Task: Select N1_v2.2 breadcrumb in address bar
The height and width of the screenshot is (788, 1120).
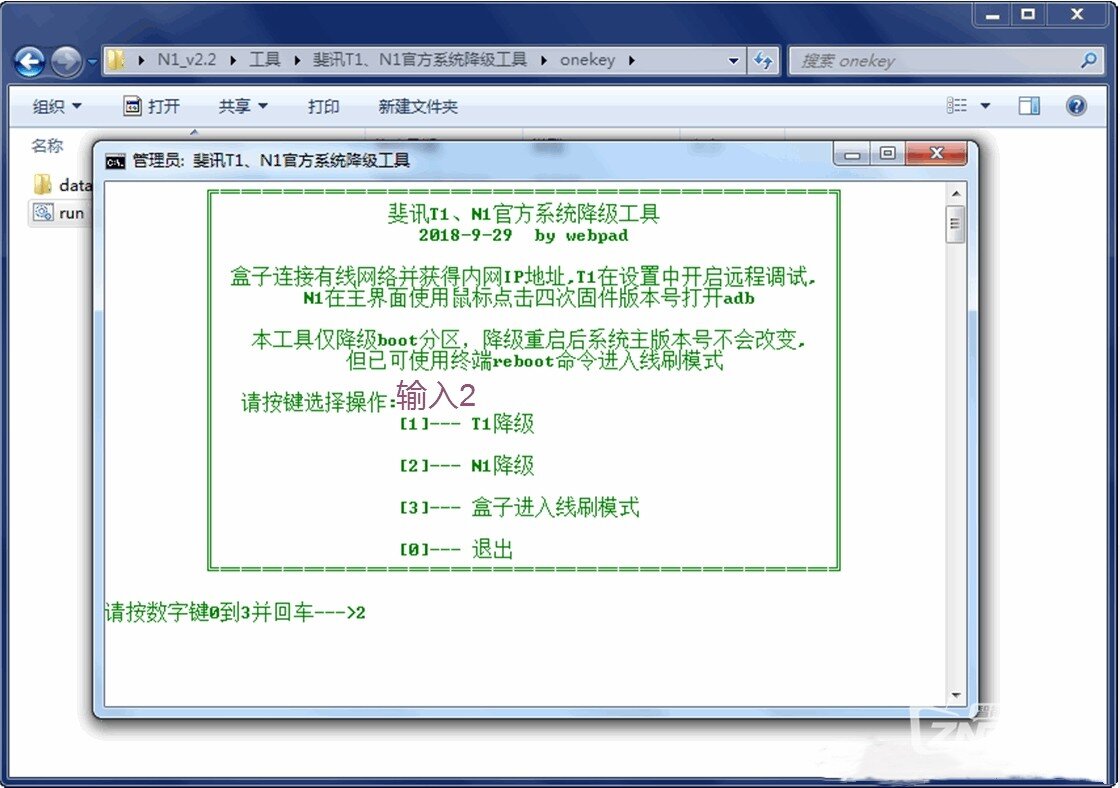Action: 186,60
